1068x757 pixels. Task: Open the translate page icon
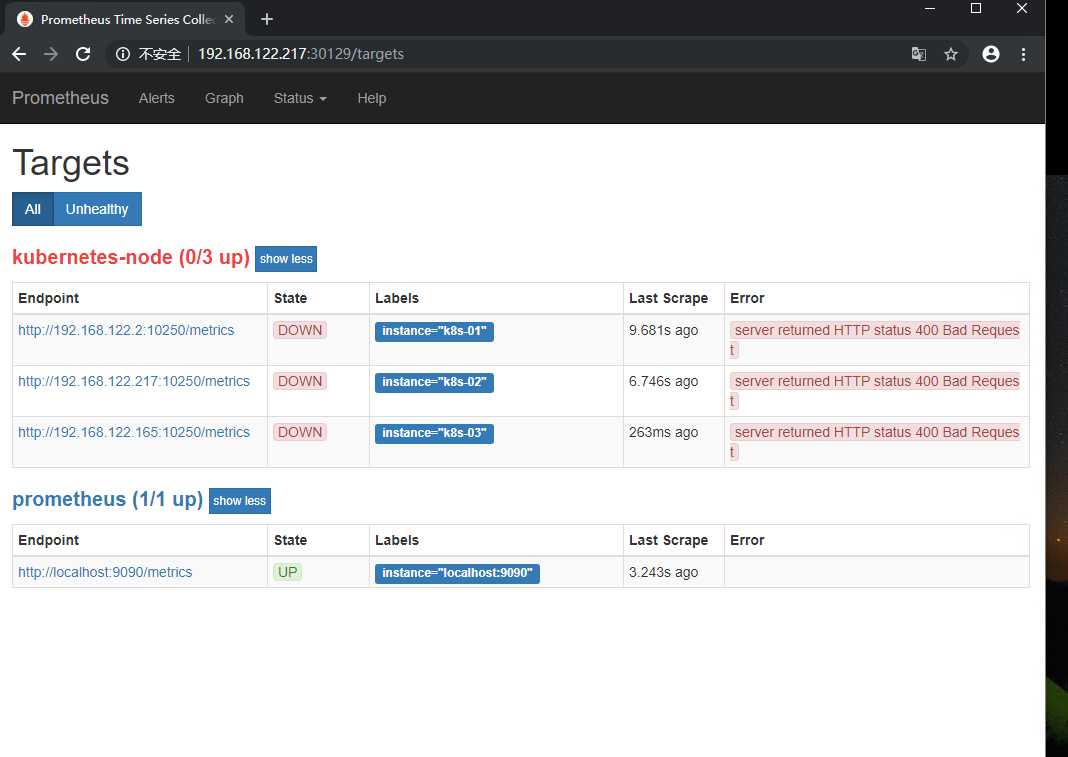[x=919, y=54]
